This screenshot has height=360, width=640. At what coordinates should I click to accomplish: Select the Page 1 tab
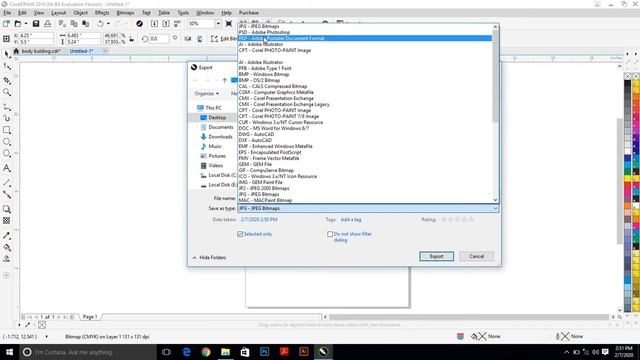90,317
